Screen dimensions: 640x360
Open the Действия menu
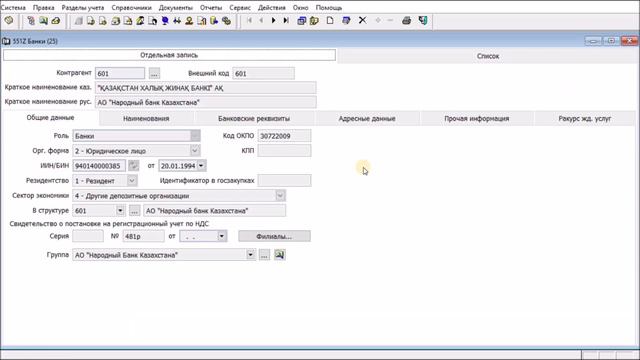271,8
